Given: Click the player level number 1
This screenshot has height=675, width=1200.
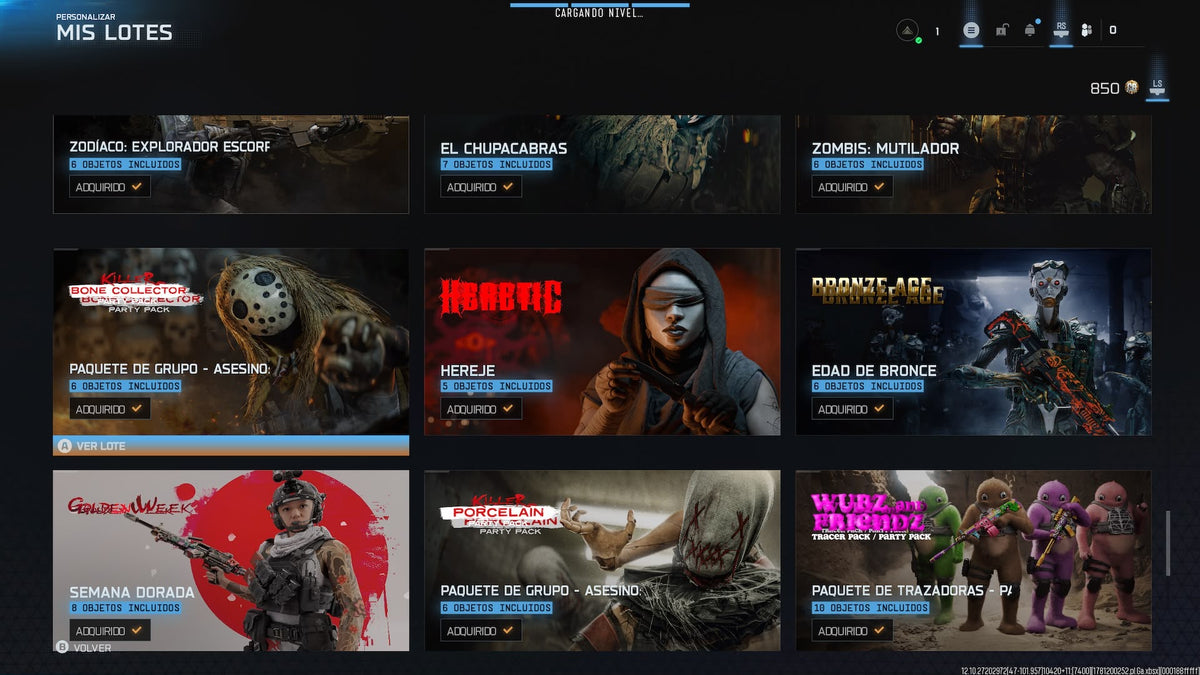Looking at the screenshot, I should click(x=937, y=31).
